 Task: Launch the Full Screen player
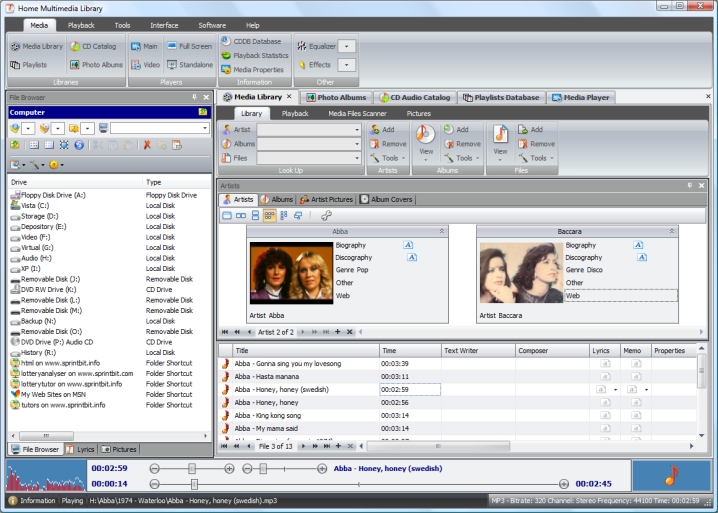click(x=188, y=46)
